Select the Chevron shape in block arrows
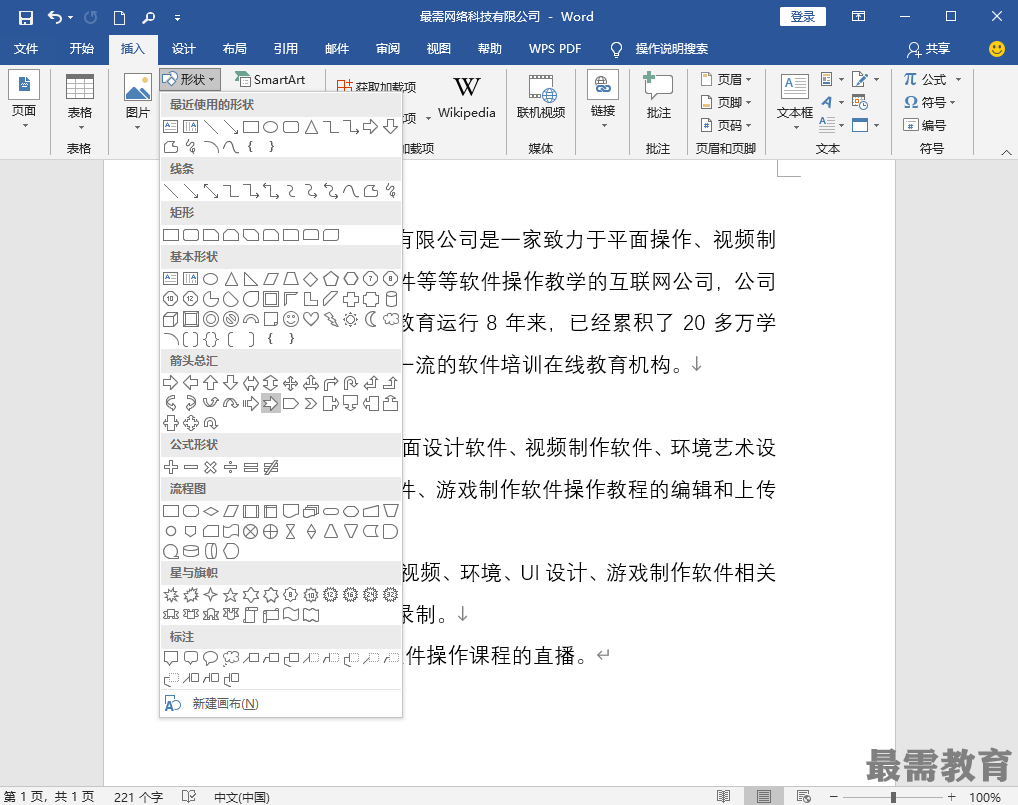 click(x=311, y=403)
